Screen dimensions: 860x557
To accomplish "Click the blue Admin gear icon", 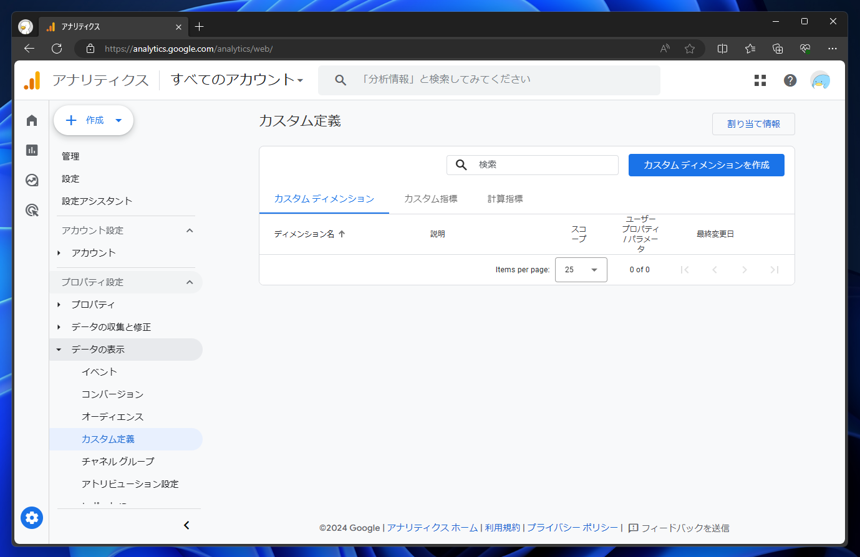I will (x=32, y=518).
